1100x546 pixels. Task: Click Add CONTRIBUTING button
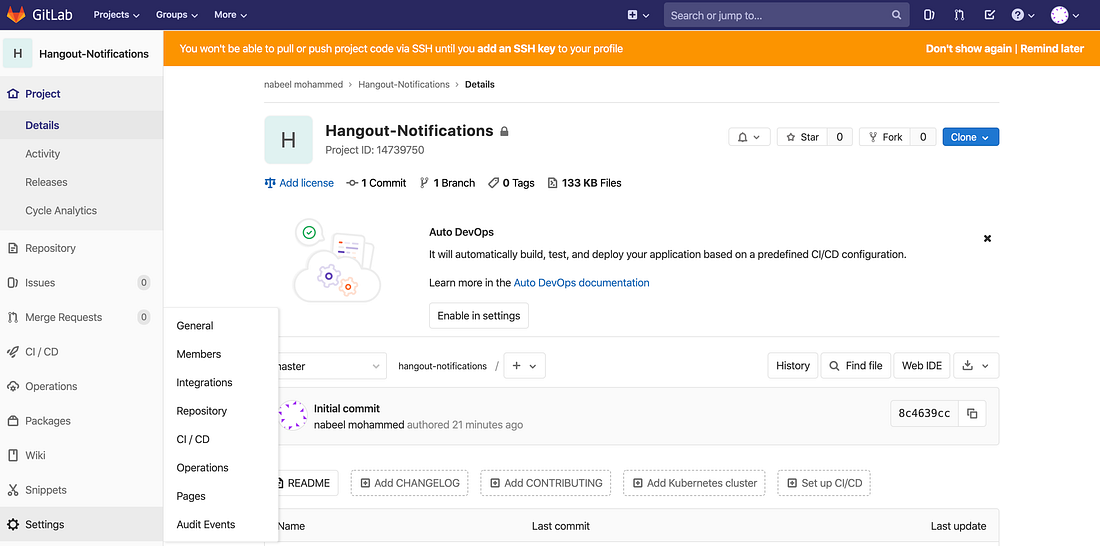546,483
